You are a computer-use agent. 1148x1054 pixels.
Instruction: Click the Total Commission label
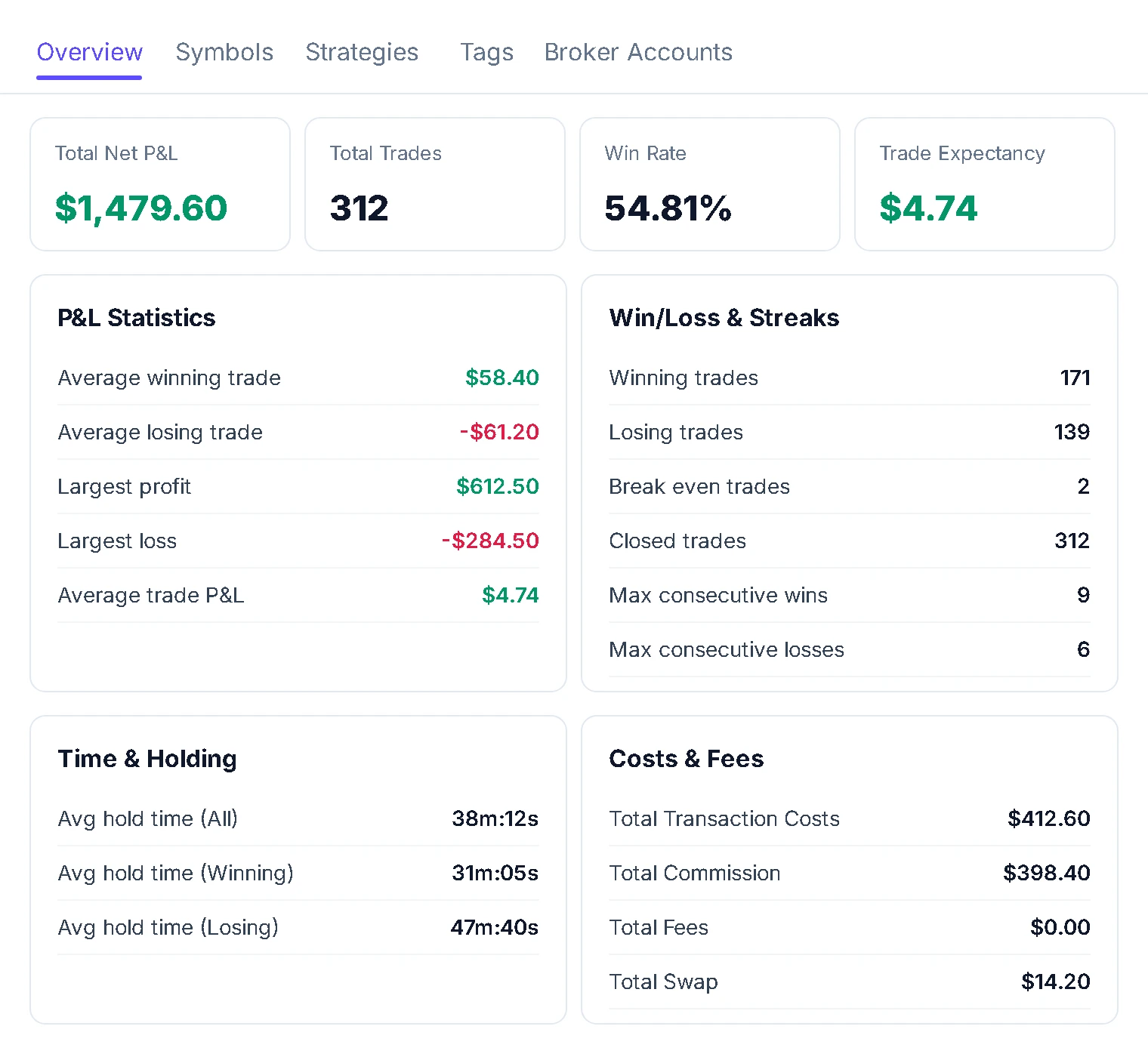695,873
